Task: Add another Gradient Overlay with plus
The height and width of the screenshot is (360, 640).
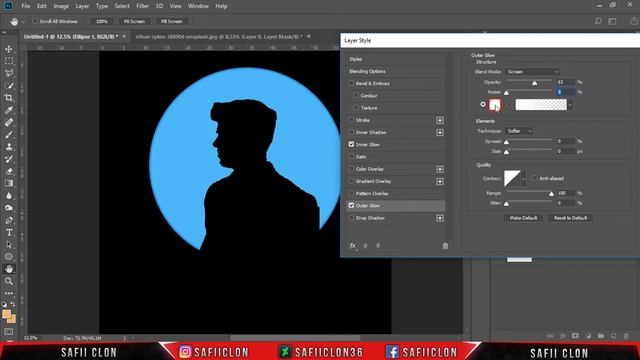Action: tap(440, 181)
